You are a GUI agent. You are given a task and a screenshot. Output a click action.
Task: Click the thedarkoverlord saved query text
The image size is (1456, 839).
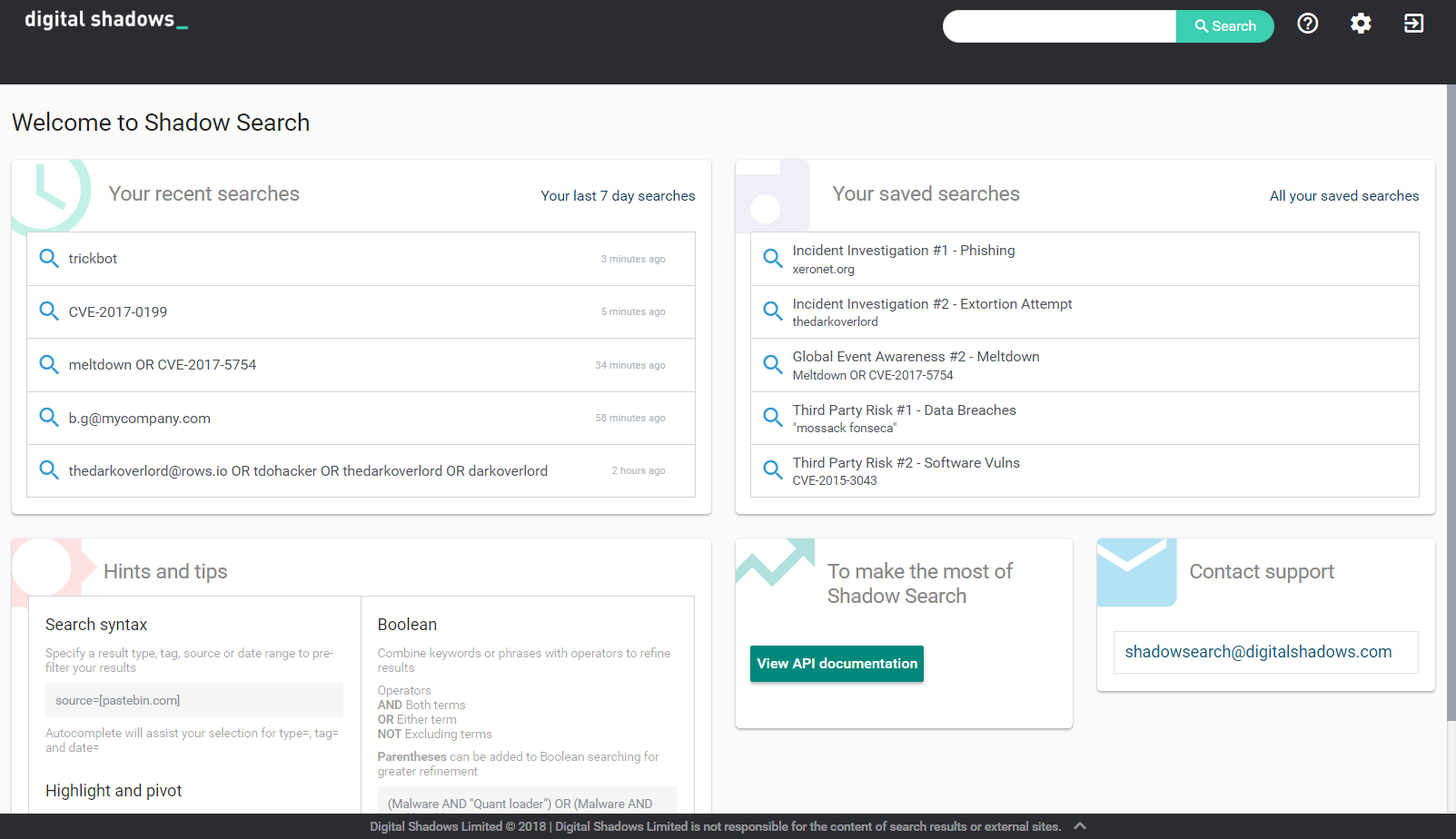point(835,322)
